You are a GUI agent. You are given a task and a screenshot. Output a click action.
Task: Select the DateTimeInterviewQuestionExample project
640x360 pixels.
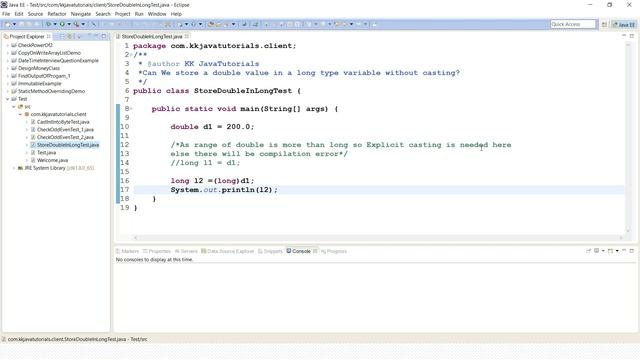point(58,60)
